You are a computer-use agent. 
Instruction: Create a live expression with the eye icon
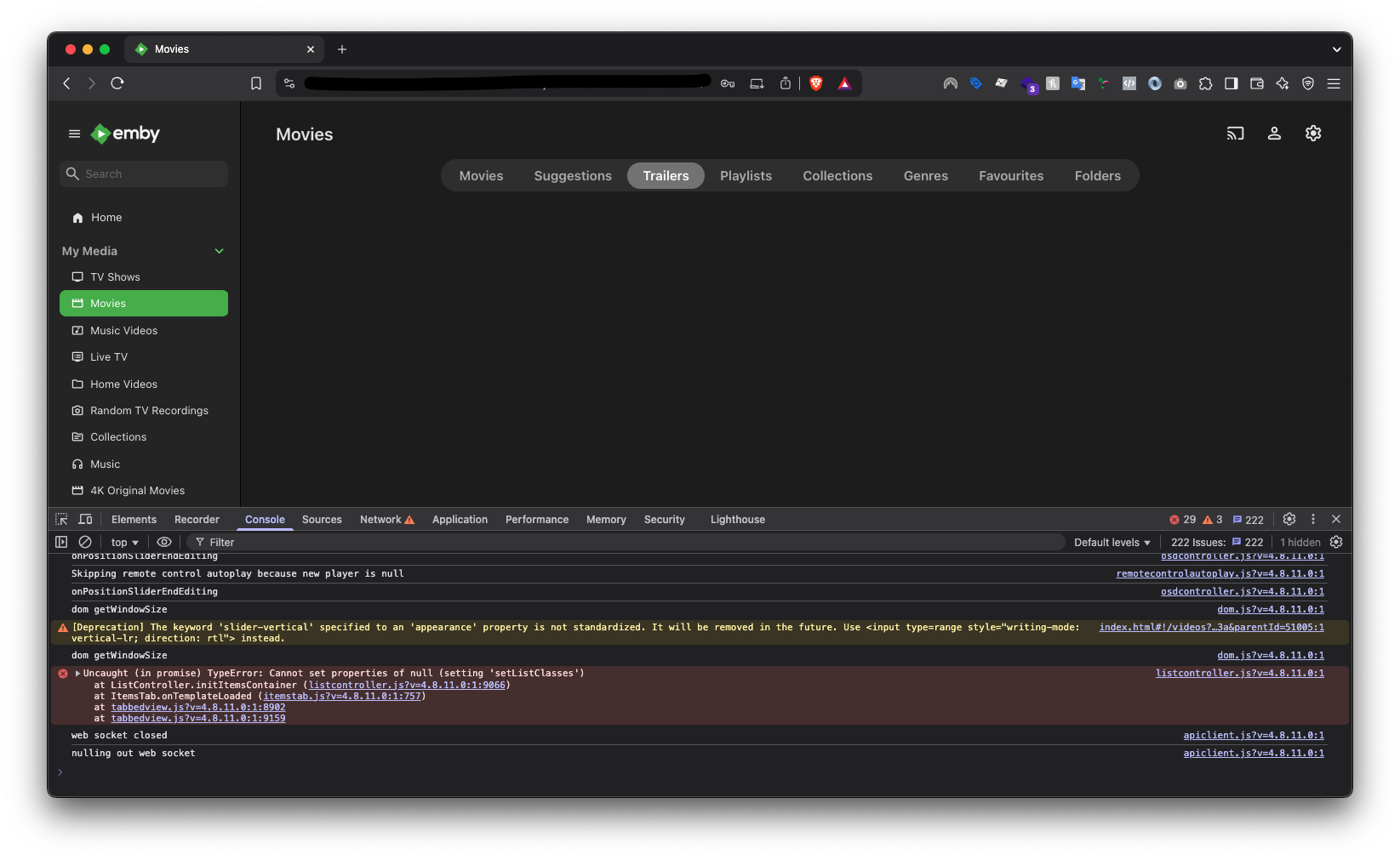click(164, 542)
